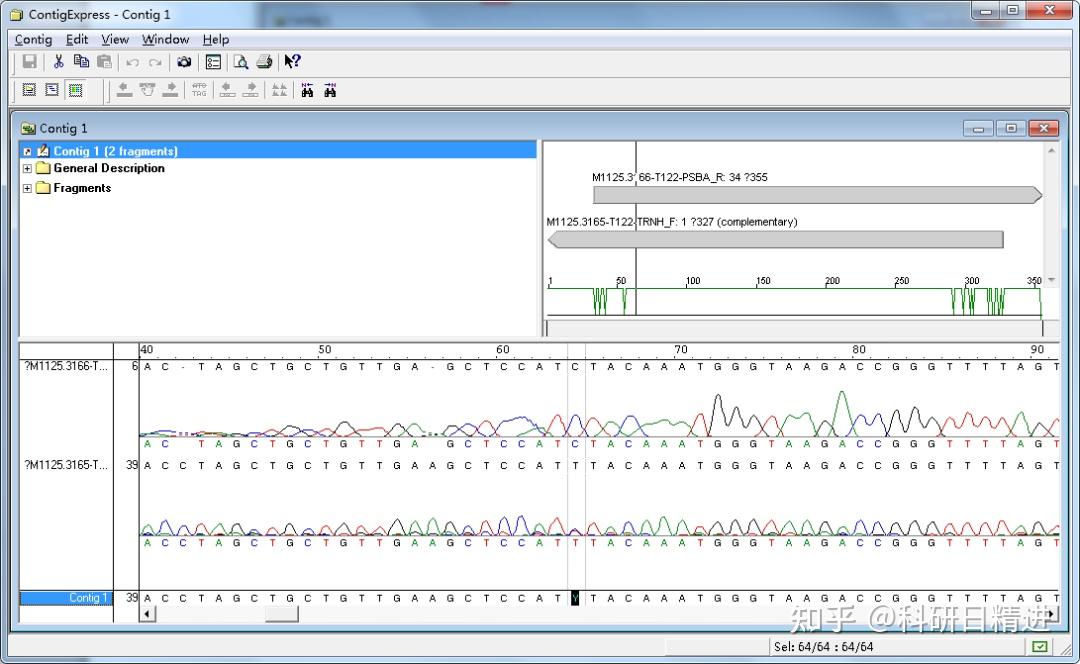Open the View menu
The width and height of the screenshot is (1080, 664).
coord(115,39)
